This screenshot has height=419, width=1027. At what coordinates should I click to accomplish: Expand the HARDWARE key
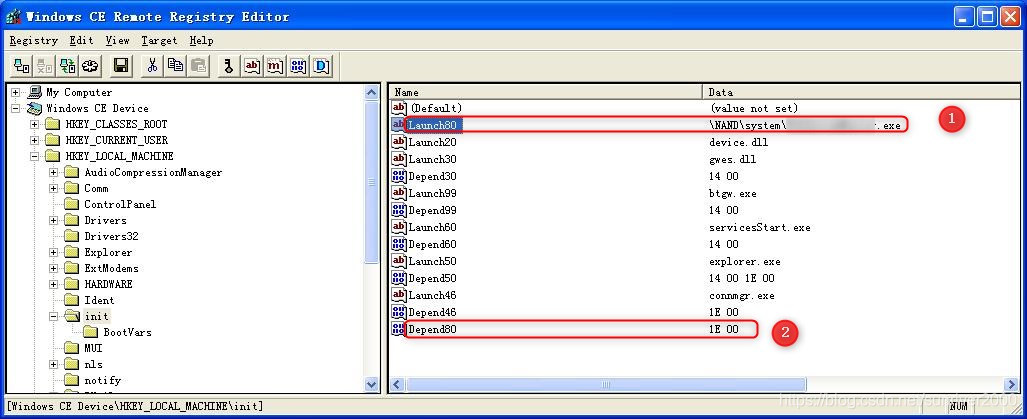tap(54, 284)
